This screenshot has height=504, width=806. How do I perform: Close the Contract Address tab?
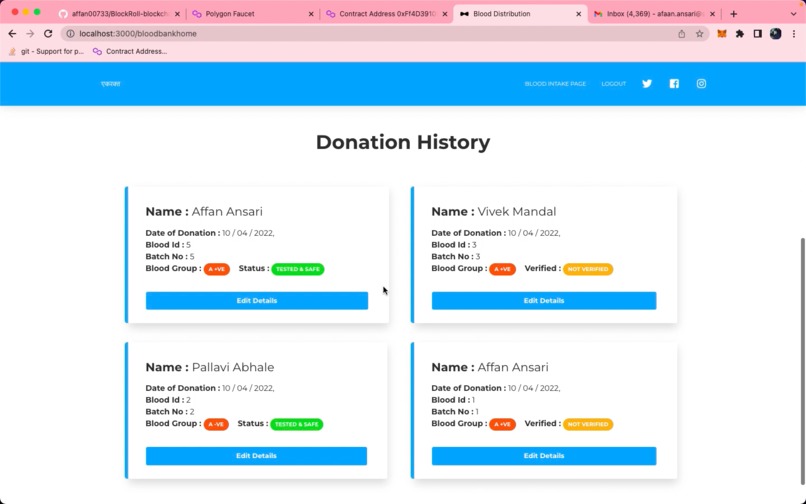point(445,14)
